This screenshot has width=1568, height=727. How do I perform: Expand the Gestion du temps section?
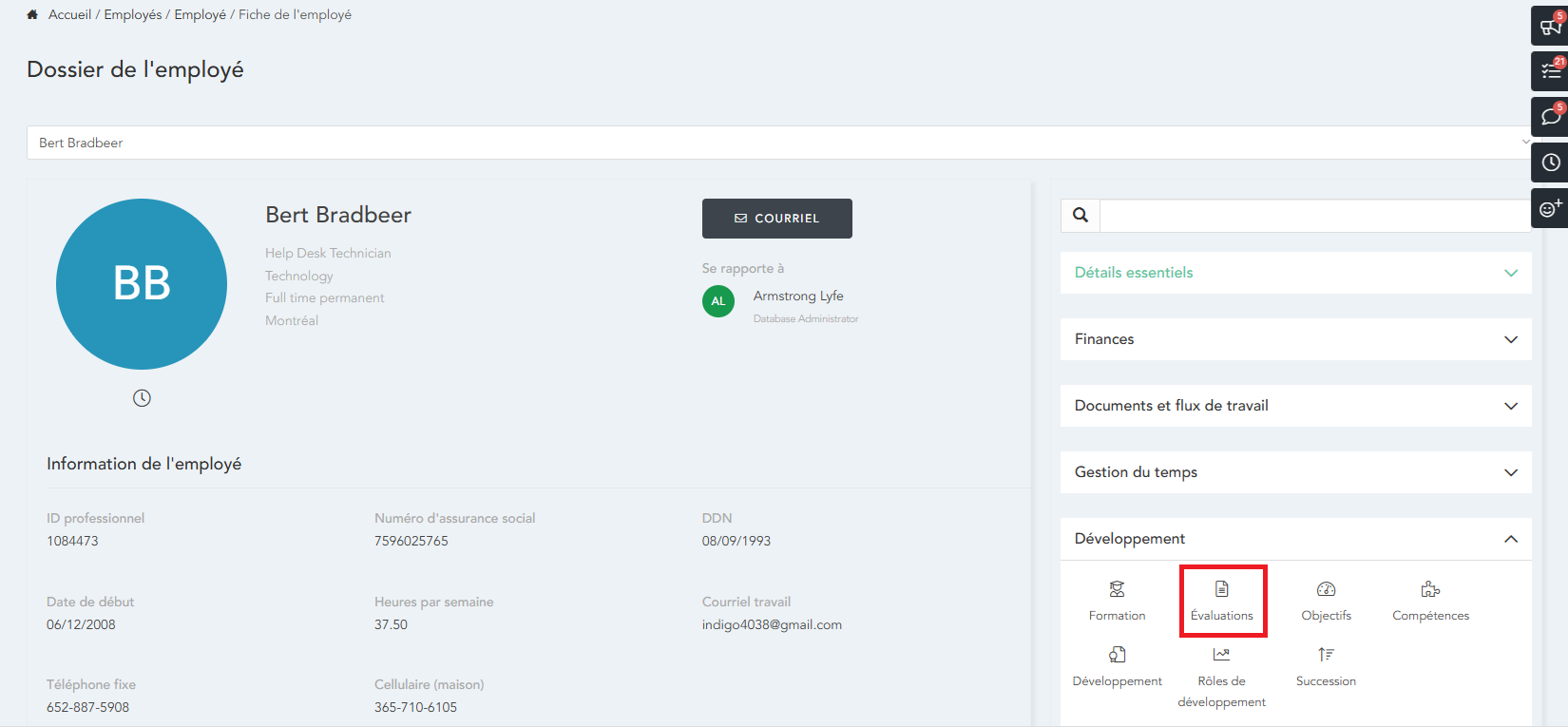(1294, 472)
